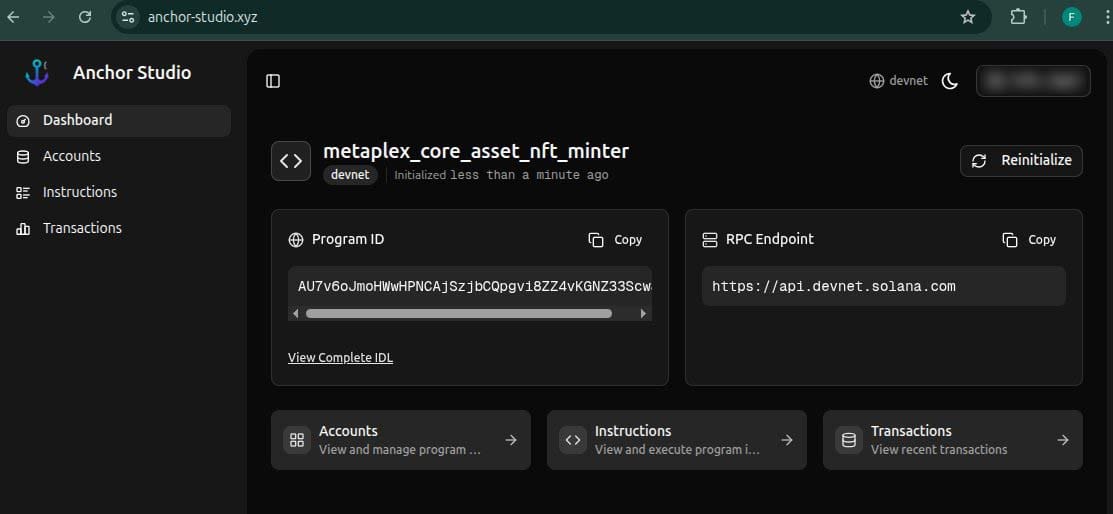Click the Program ID scrollbar right arrow
Screen dimensions: 1113x514
[644, 313]
